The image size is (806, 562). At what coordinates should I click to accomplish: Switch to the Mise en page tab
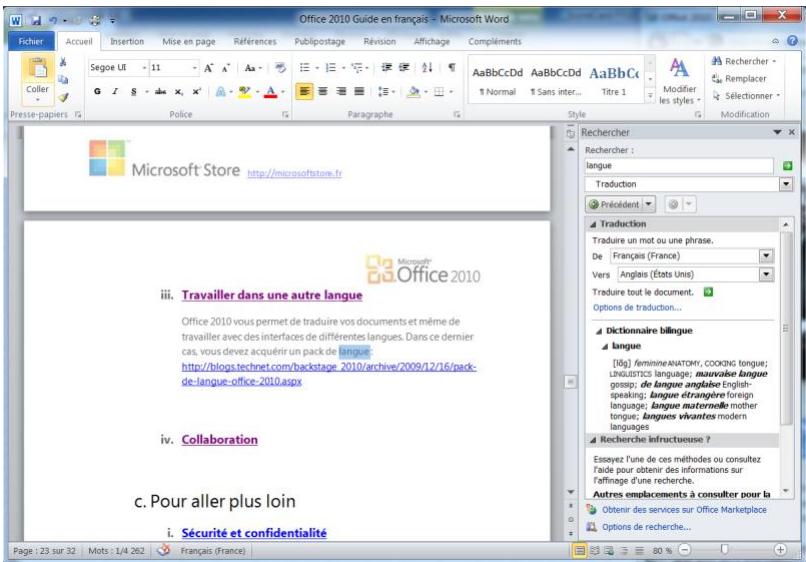pos(189,42)
